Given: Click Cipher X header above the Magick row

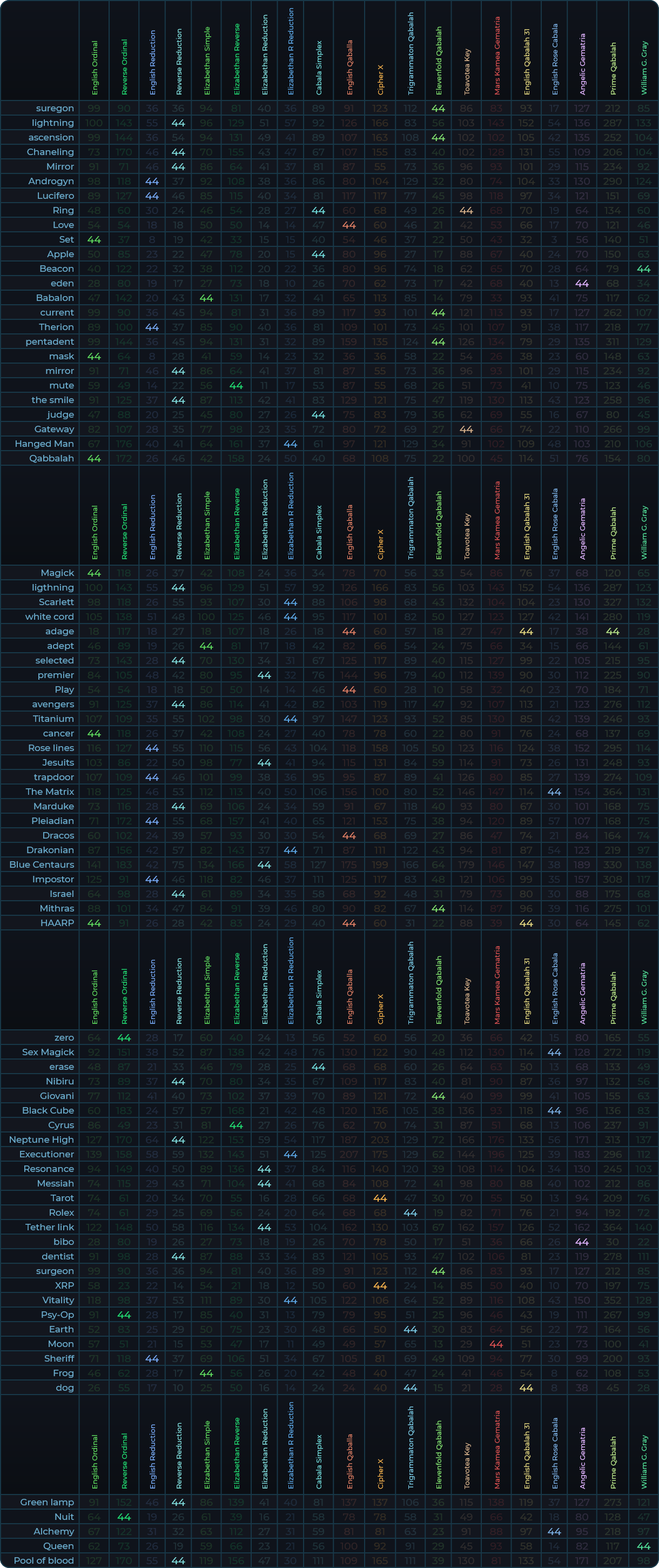Looking at the screenshot, I should click(380, 544).
